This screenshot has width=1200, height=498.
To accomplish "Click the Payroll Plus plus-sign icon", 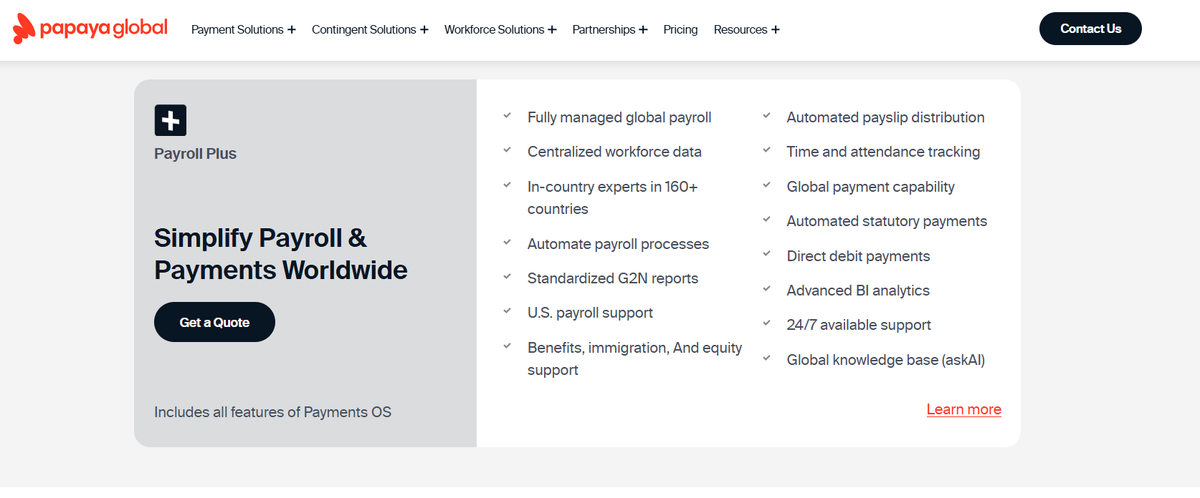I will [x=170, y=120].
